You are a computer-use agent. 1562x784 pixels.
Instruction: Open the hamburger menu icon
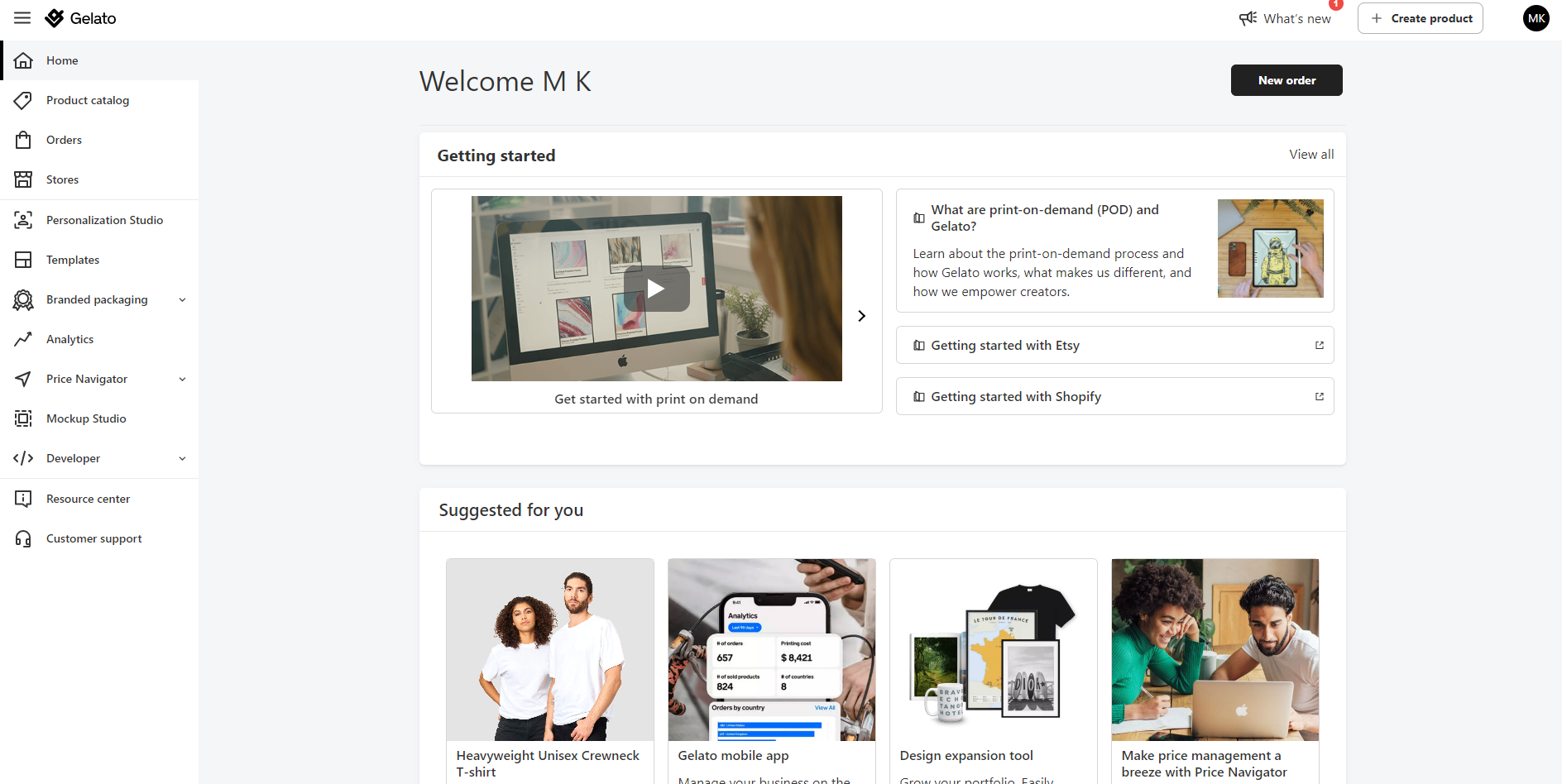click(x=22, y=18)
